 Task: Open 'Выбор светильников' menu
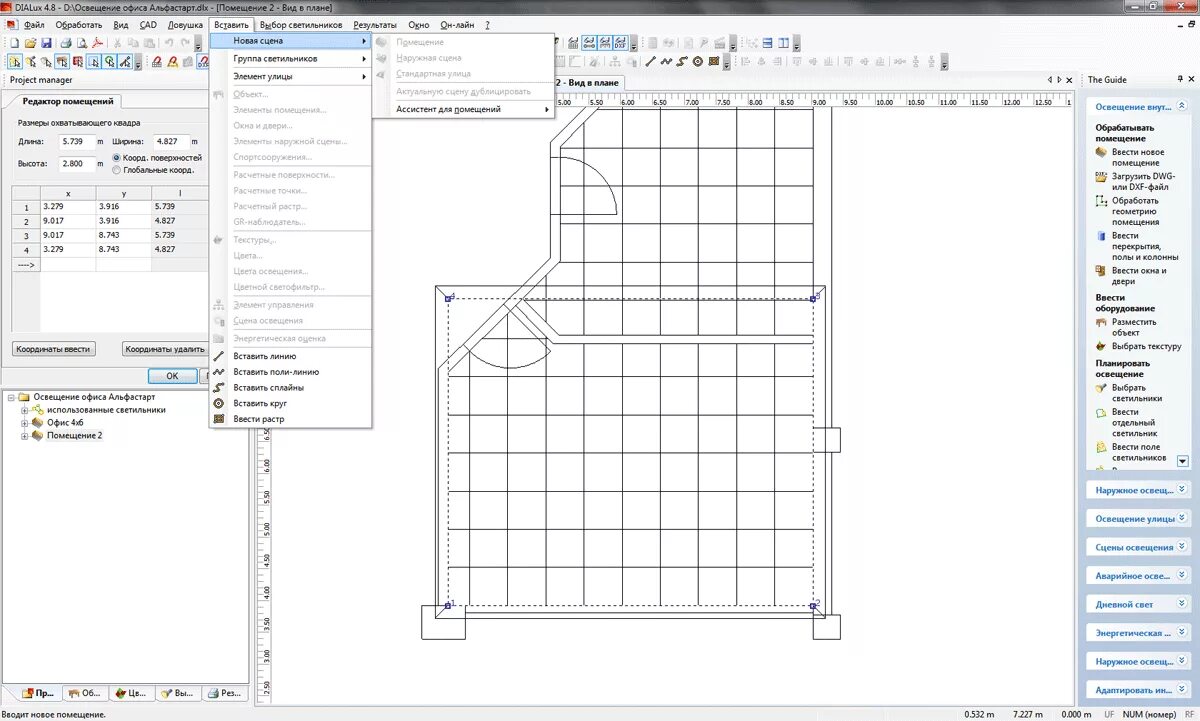300,24
